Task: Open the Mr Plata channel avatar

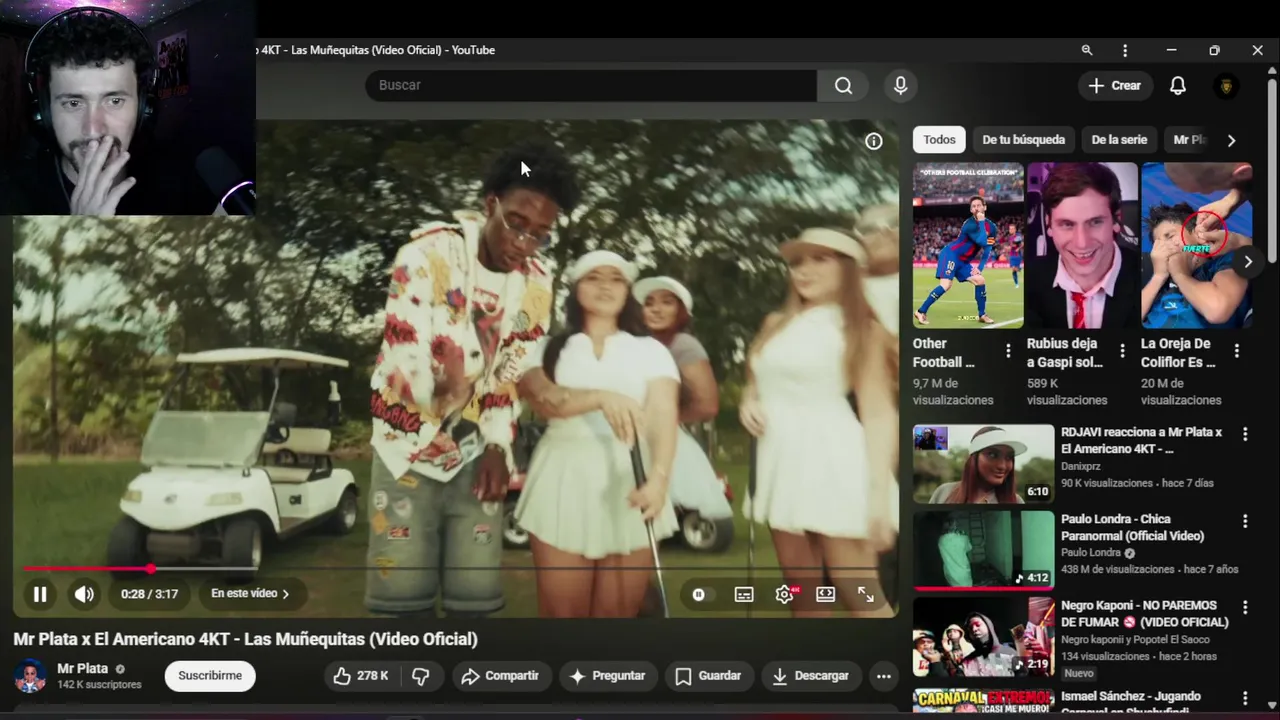Action: coord(30,676)
